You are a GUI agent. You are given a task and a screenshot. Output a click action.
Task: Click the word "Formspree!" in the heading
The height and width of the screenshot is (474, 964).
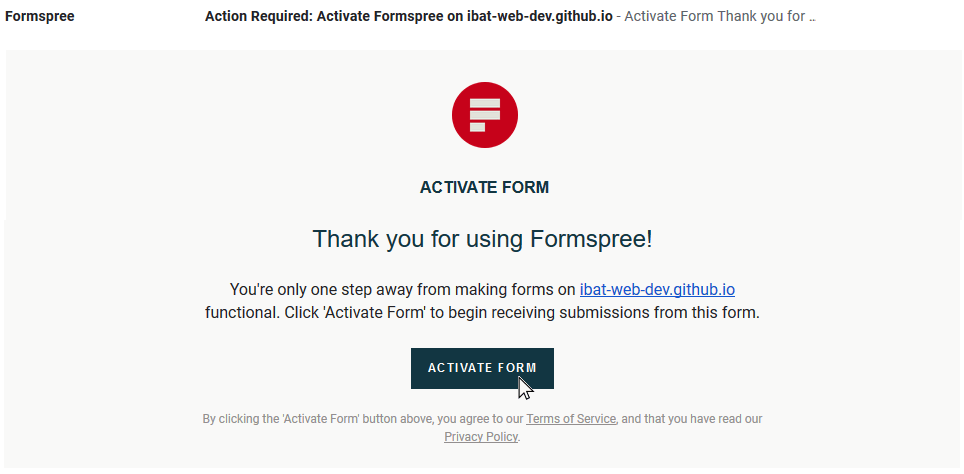click(591, 239)
